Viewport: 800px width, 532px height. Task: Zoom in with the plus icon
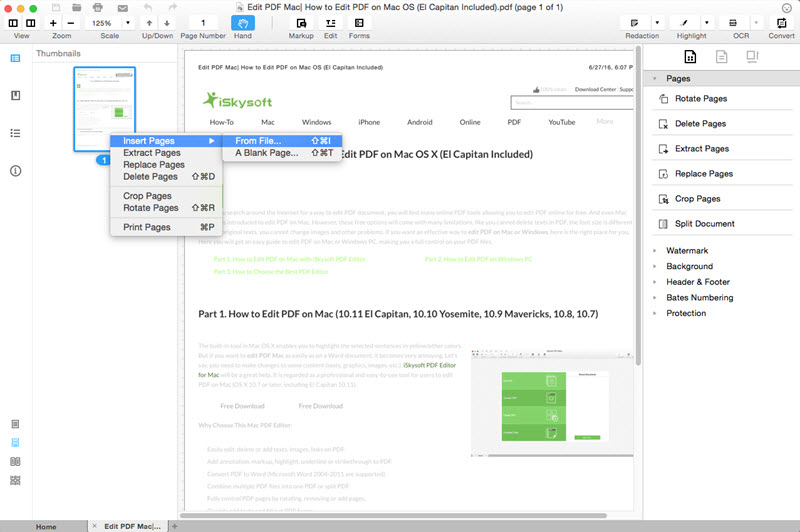[x=53, y=23]
